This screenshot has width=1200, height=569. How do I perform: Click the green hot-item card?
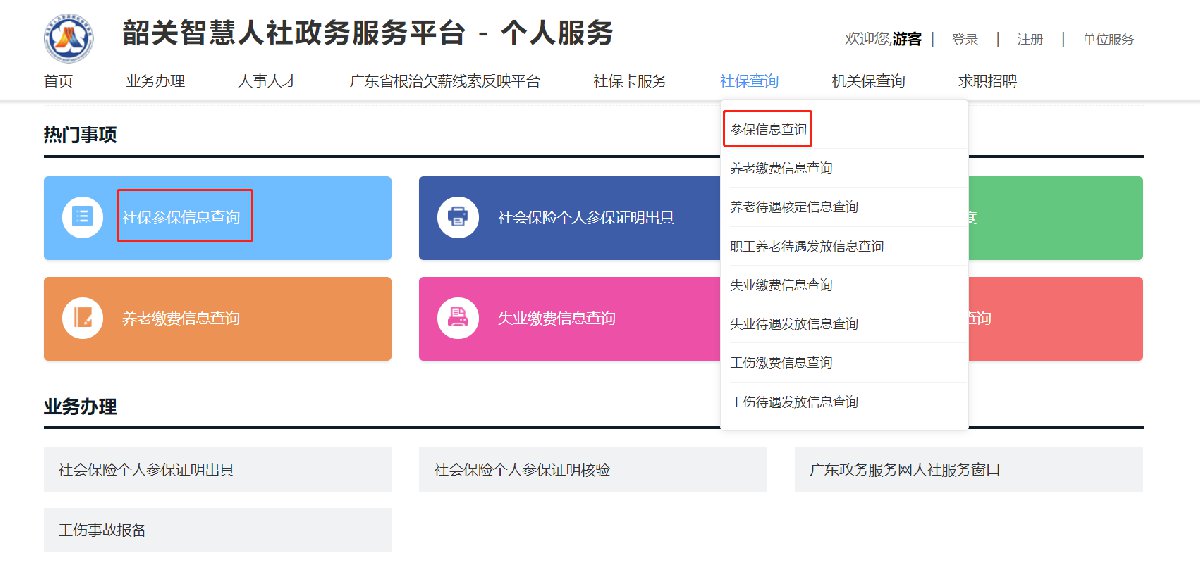[1055, 217]
